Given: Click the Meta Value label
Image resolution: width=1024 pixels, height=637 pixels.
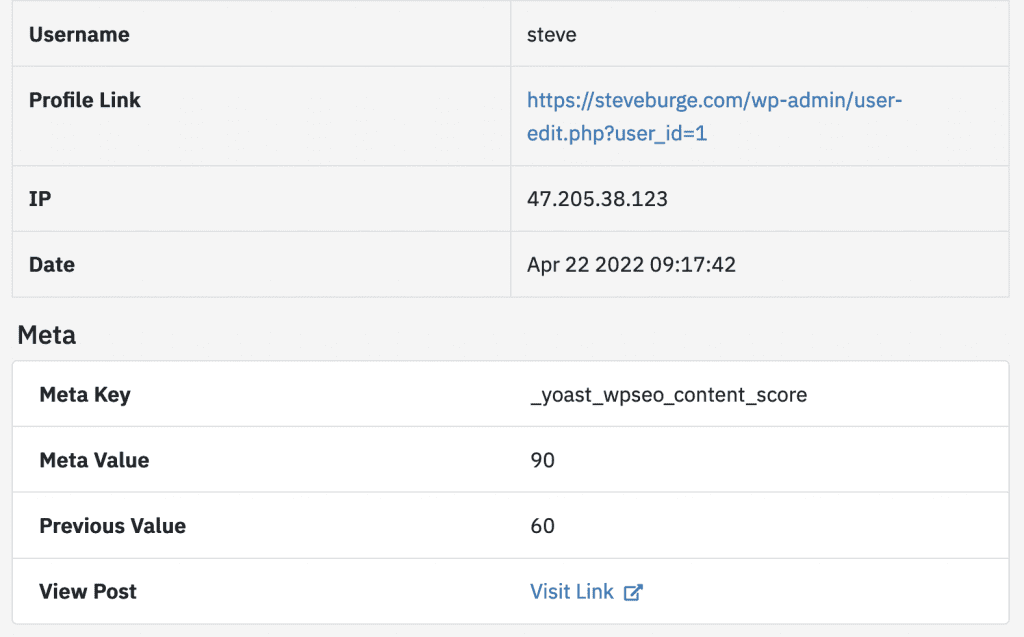Looking at the screenshot, I should (x=94, y=460).
